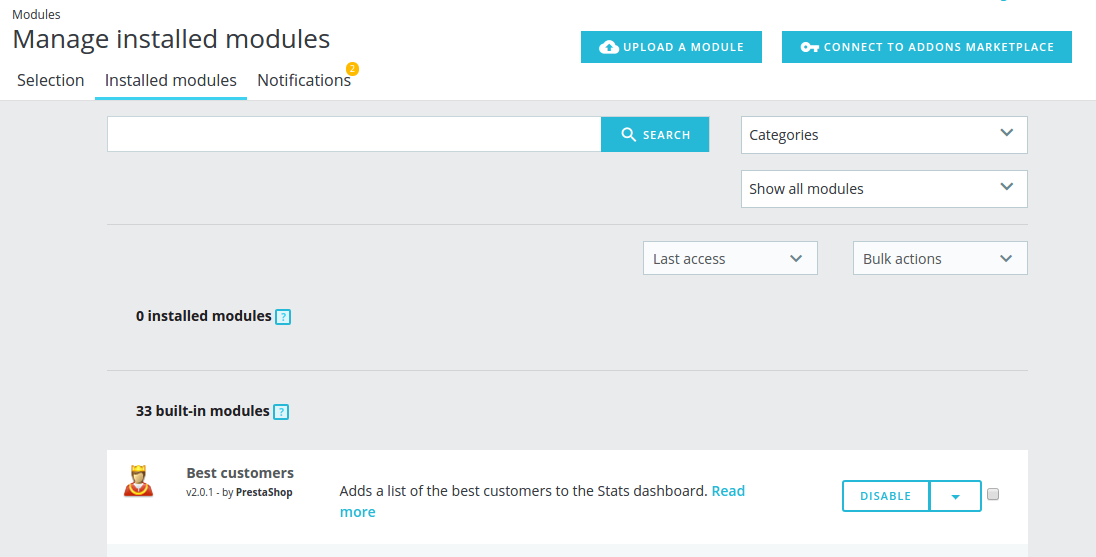1096x557 pixels.
Task: Click the key icon for Addons Marketplace
Action: [810, 47]
